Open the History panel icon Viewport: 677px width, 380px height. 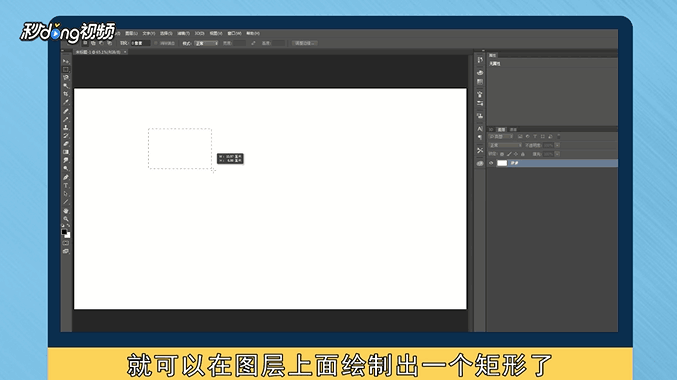click(480, 60)
